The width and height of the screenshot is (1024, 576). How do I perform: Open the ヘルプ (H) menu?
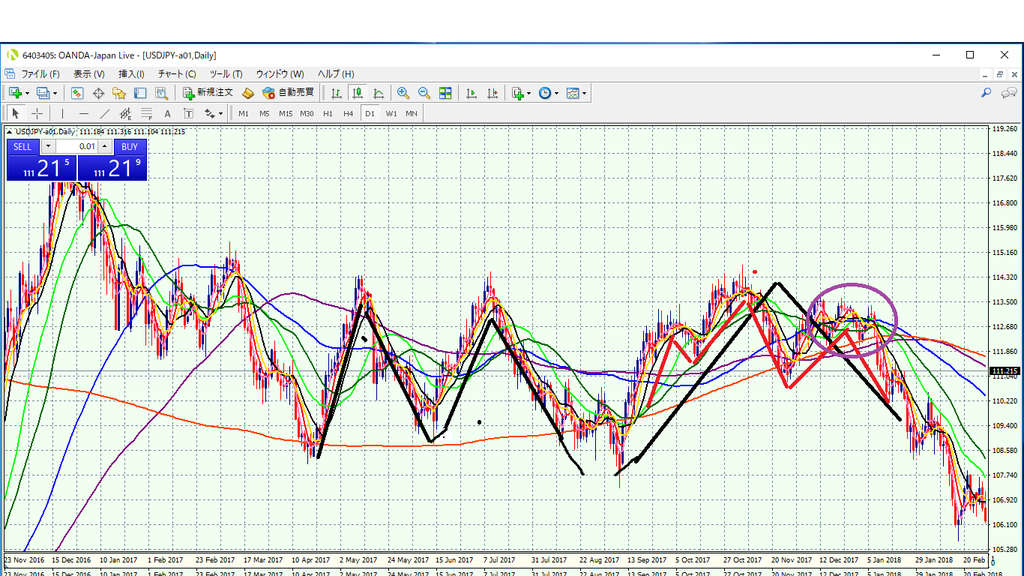pyautogui.click(x=336, y=74)
